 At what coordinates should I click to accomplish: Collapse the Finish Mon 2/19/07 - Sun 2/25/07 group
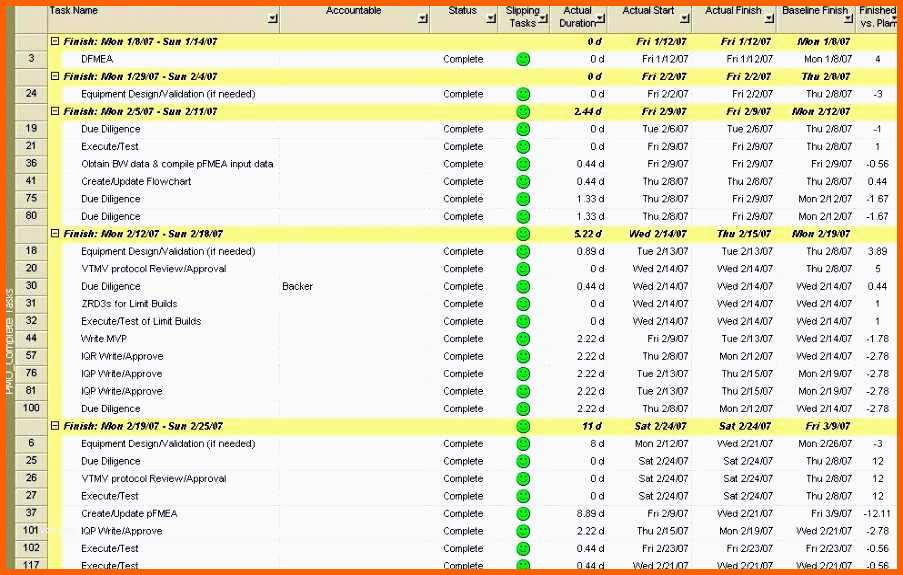click(55, 426)
